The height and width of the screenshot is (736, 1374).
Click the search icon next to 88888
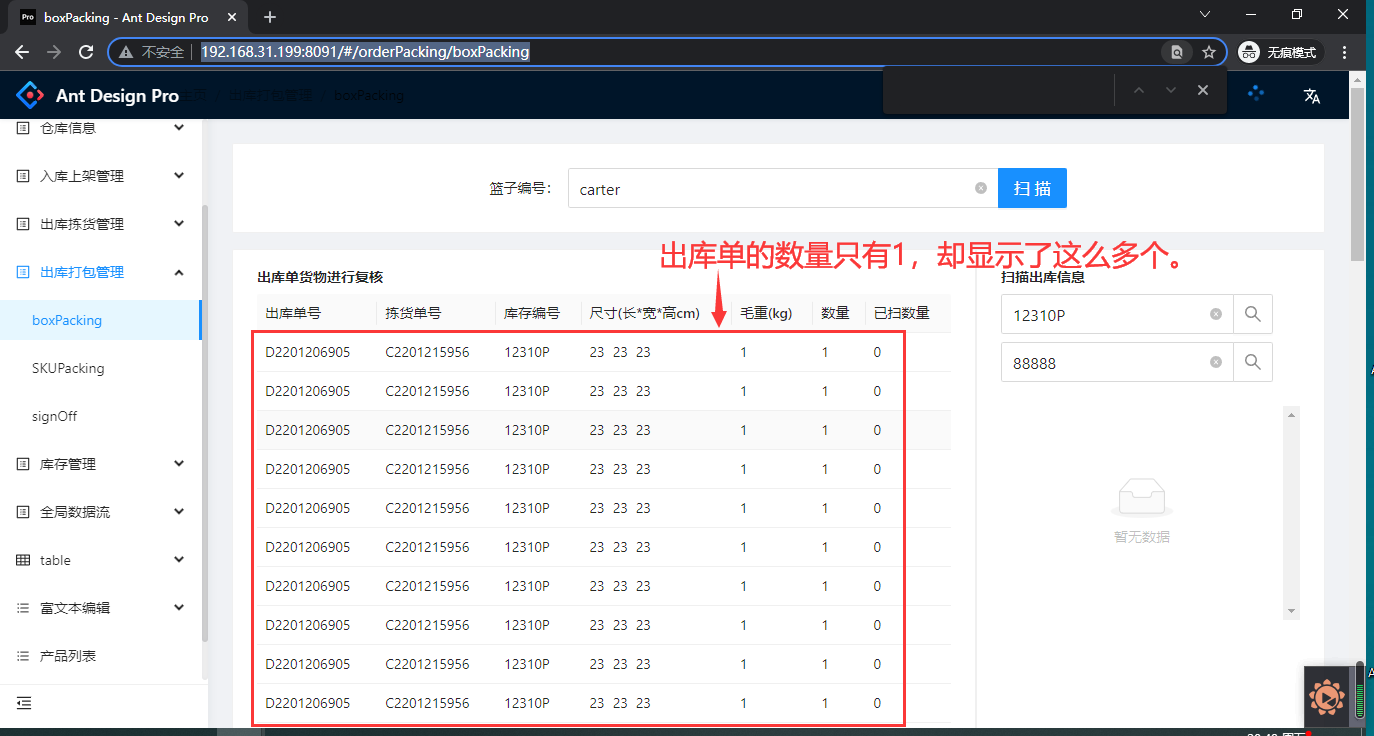(1252, 363)
